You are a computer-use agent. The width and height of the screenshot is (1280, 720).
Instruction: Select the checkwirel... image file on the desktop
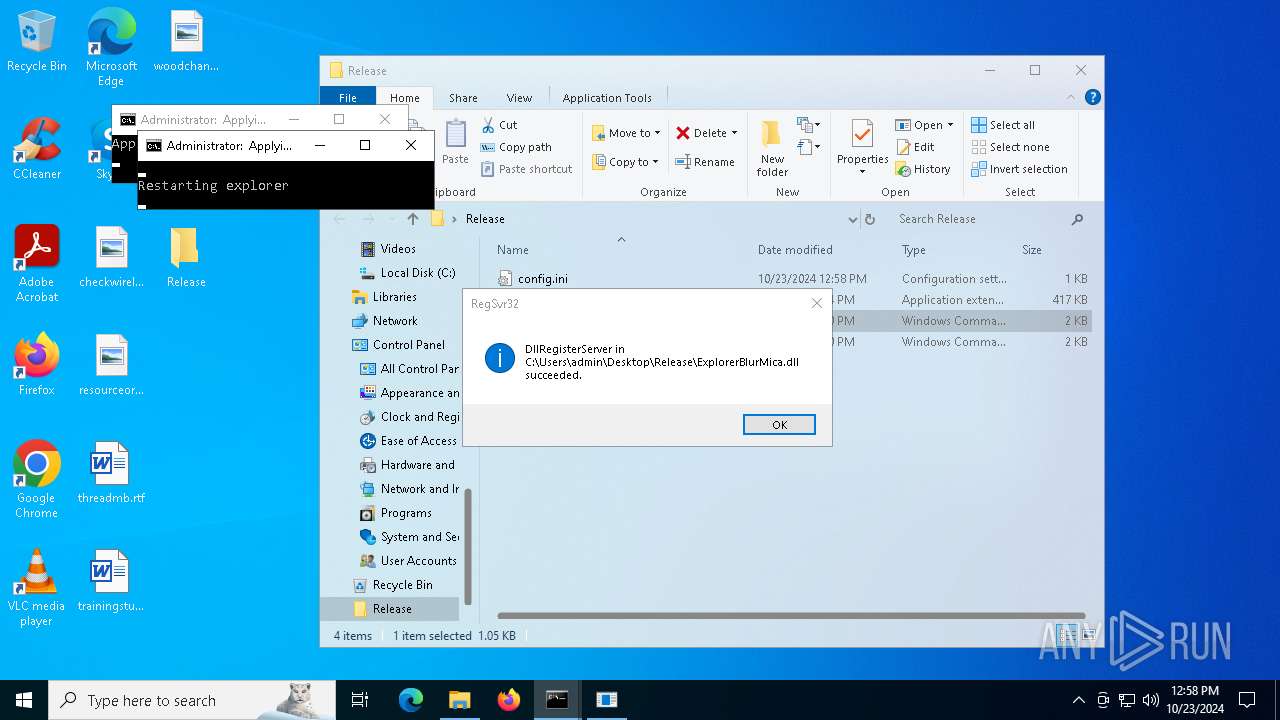tap(111, 256)
